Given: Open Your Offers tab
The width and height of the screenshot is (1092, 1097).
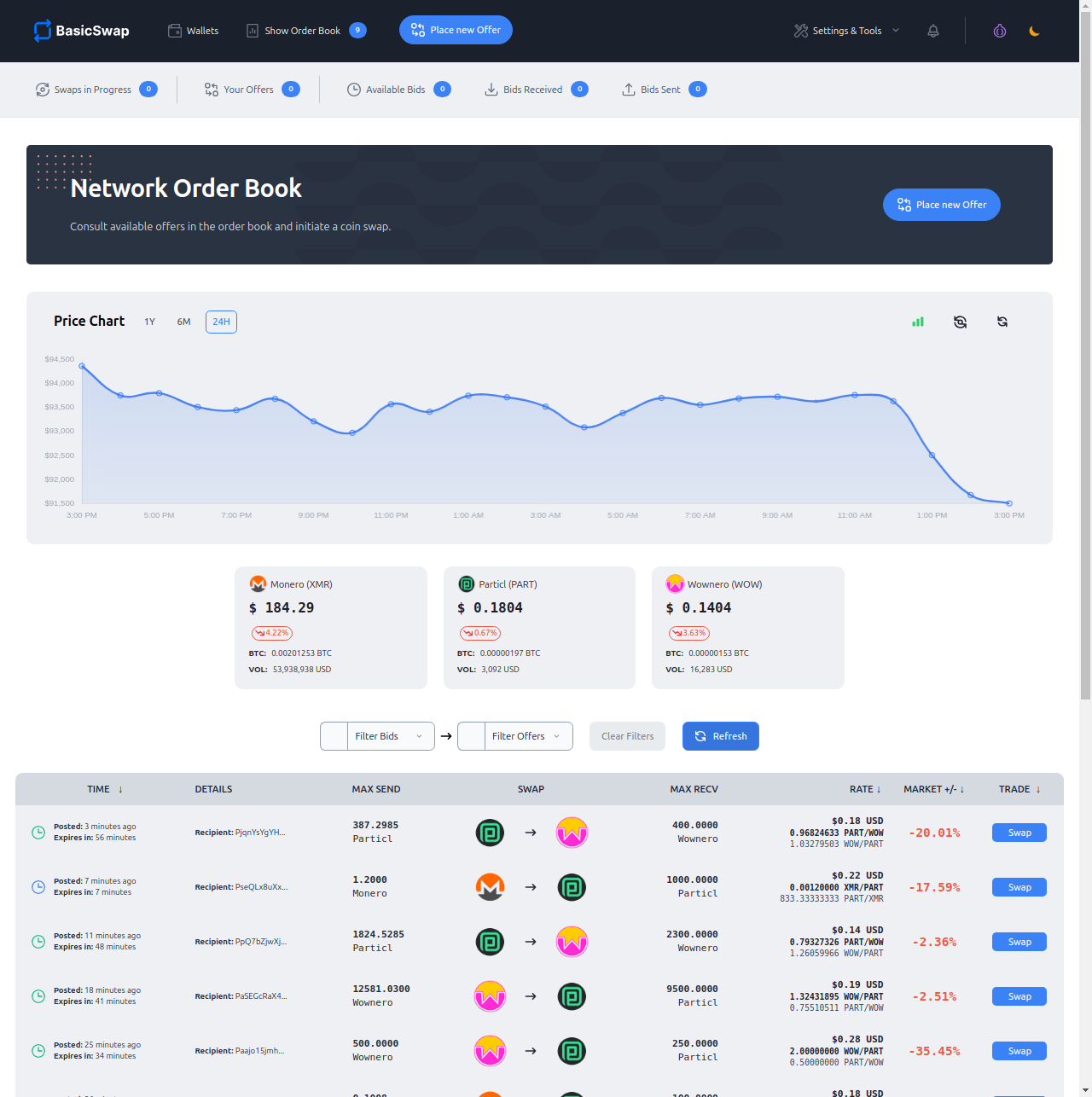Looking at the screenshot, I should (x=252, y=90).
